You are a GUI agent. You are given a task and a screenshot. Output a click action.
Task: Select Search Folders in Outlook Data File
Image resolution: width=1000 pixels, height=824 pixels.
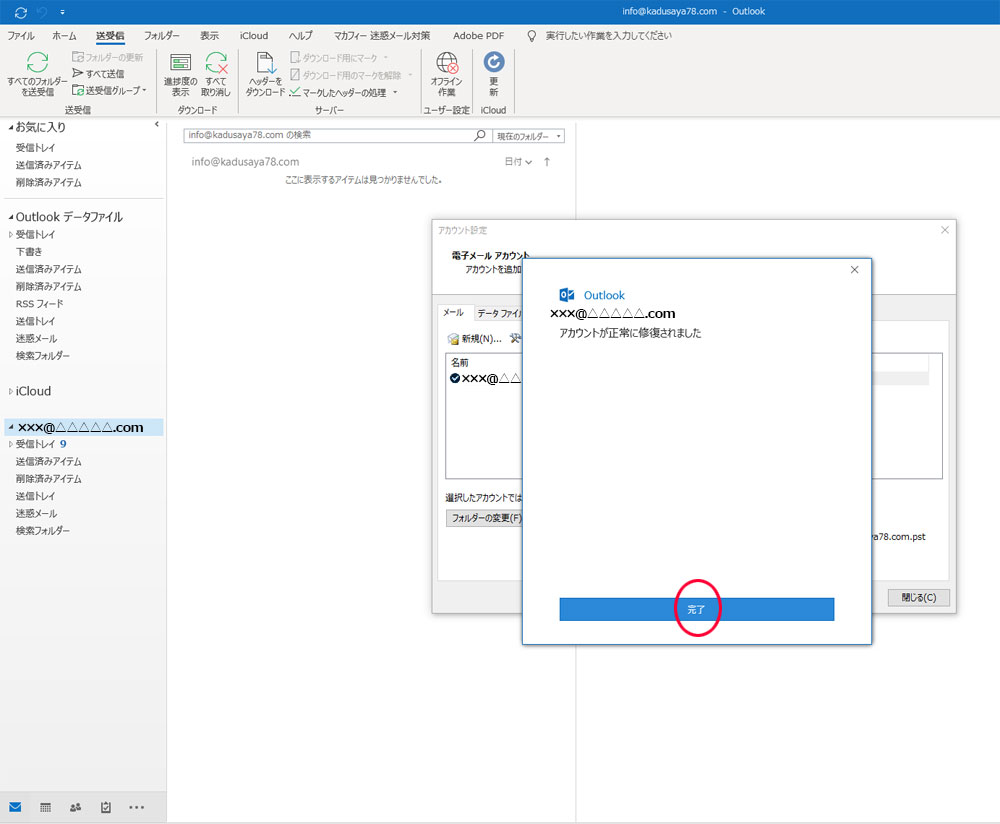43,356
